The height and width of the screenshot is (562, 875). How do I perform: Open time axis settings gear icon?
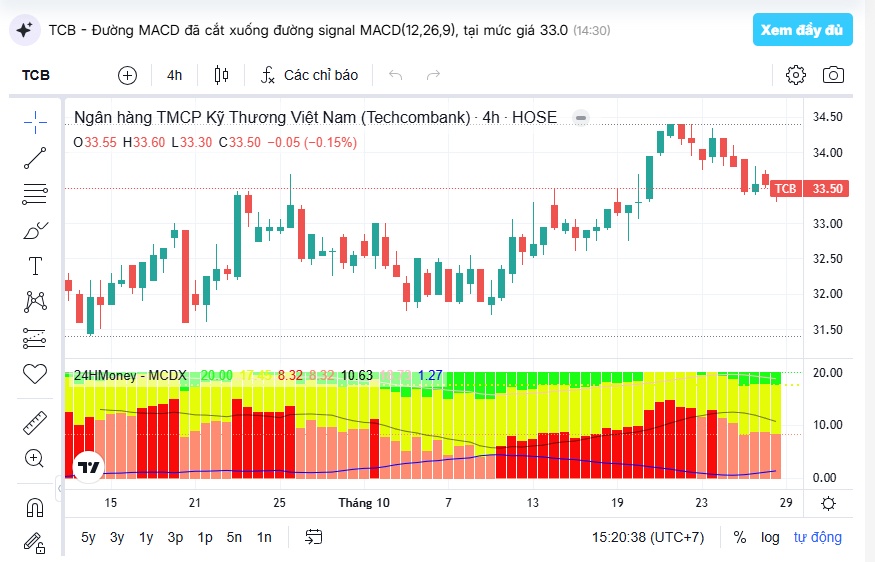tap(829, 503)
